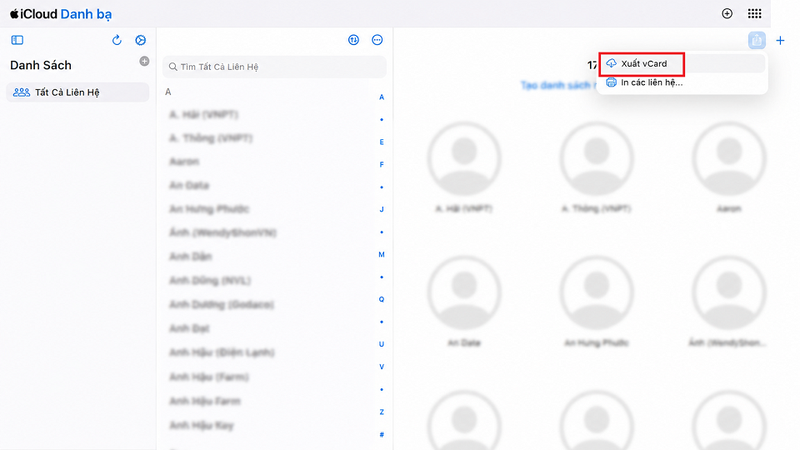Jump to letter E in the index

[x=381, y=142]
